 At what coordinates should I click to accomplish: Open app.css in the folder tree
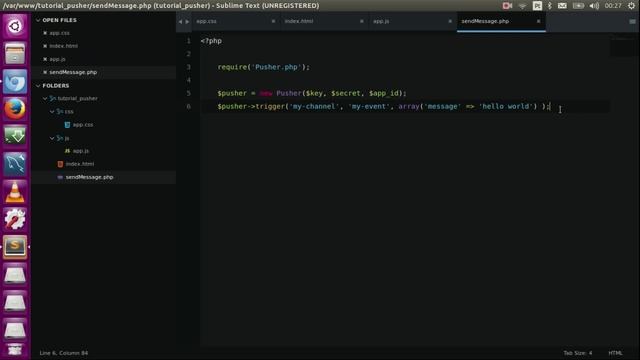pyautogui.click(x=83, y=125)
